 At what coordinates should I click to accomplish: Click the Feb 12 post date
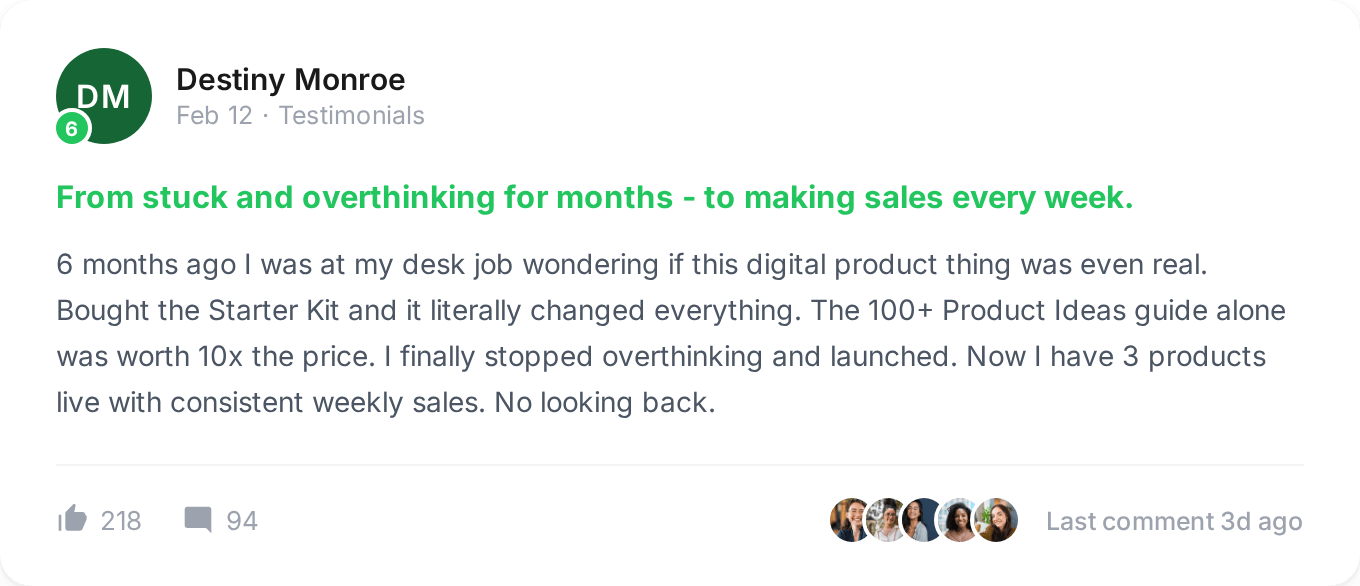(x=214, y=116)
